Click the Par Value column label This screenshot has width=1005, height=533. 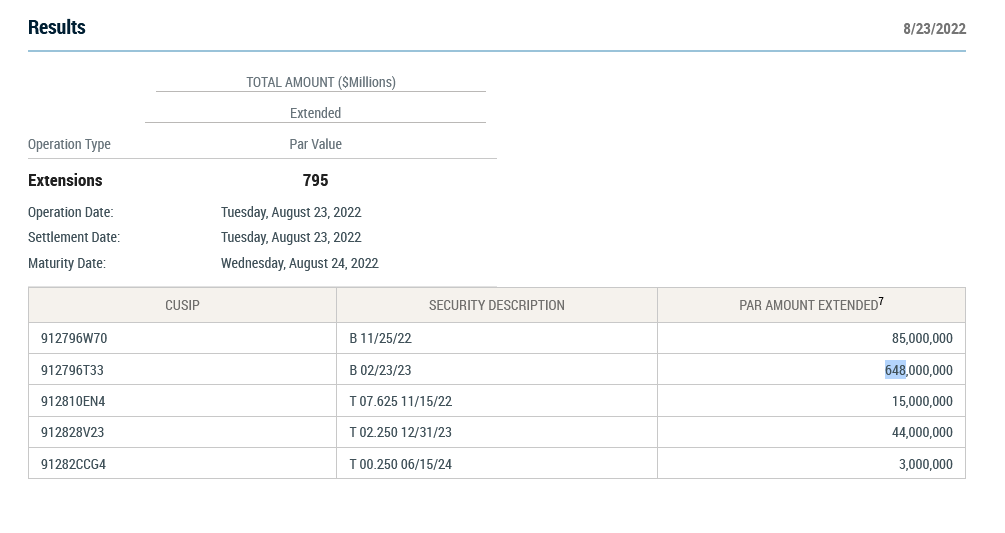[315, 144]
